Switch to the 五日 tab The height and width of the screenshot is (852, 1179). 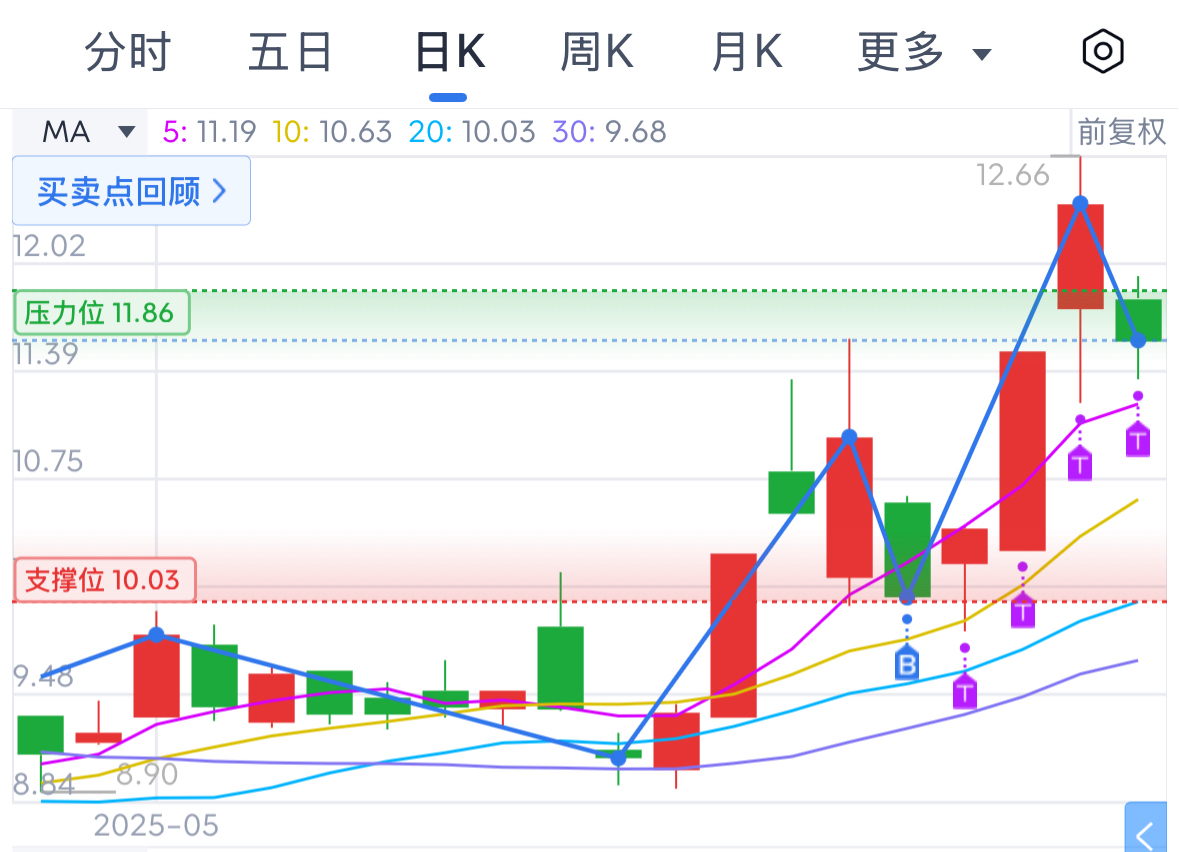(290, 52)
